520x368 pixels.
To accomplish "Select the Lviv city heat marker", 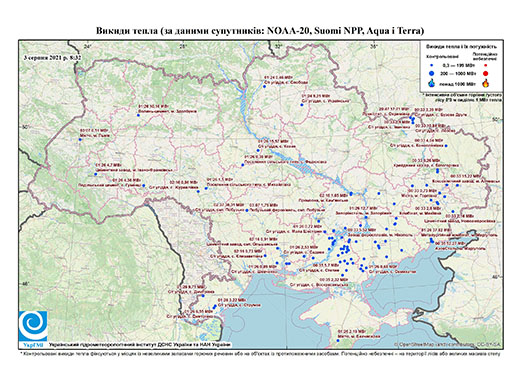I will pos(80,140).
